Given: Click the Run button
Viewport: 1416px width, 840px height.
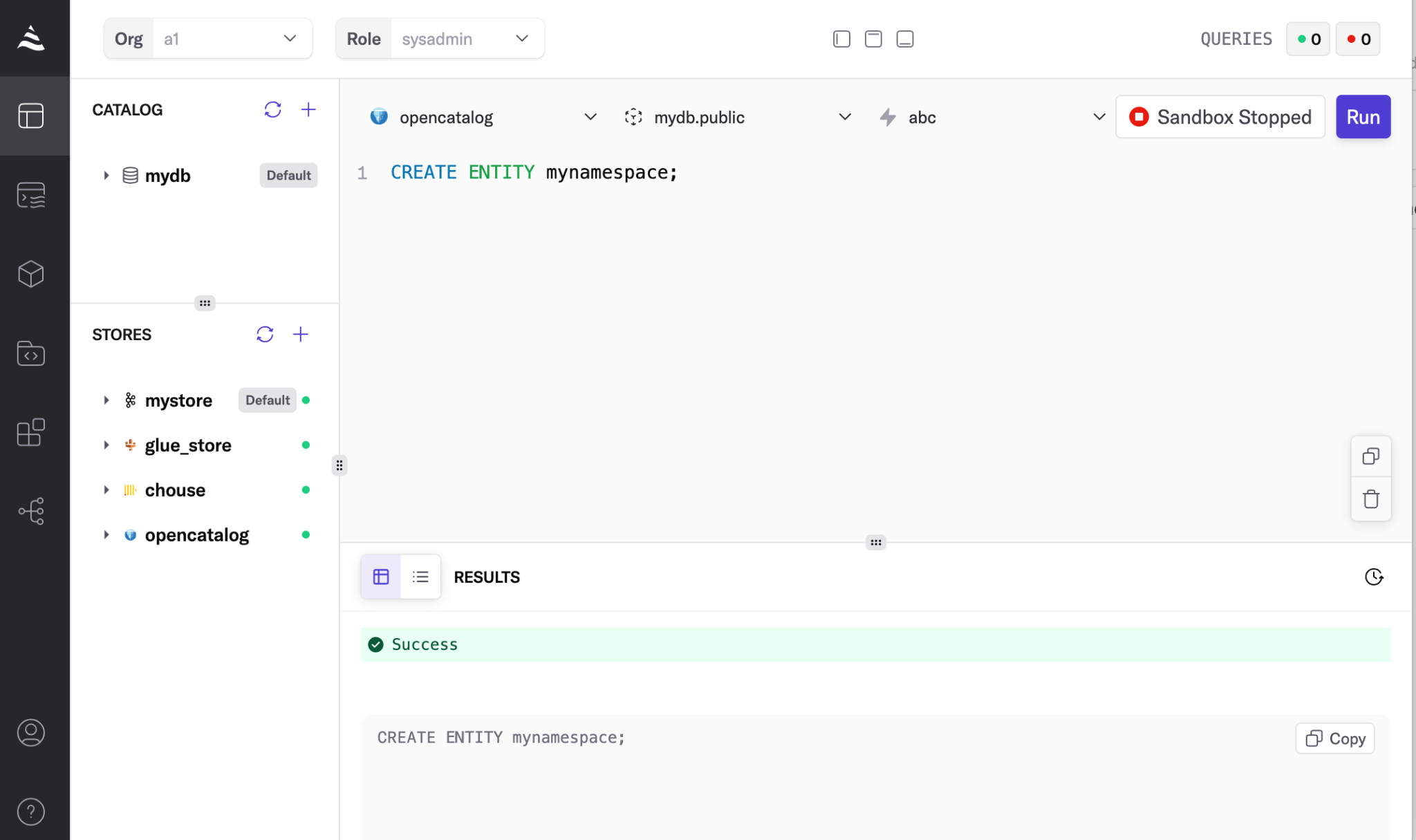Looking at the screenshot, I should [1362, 117].
